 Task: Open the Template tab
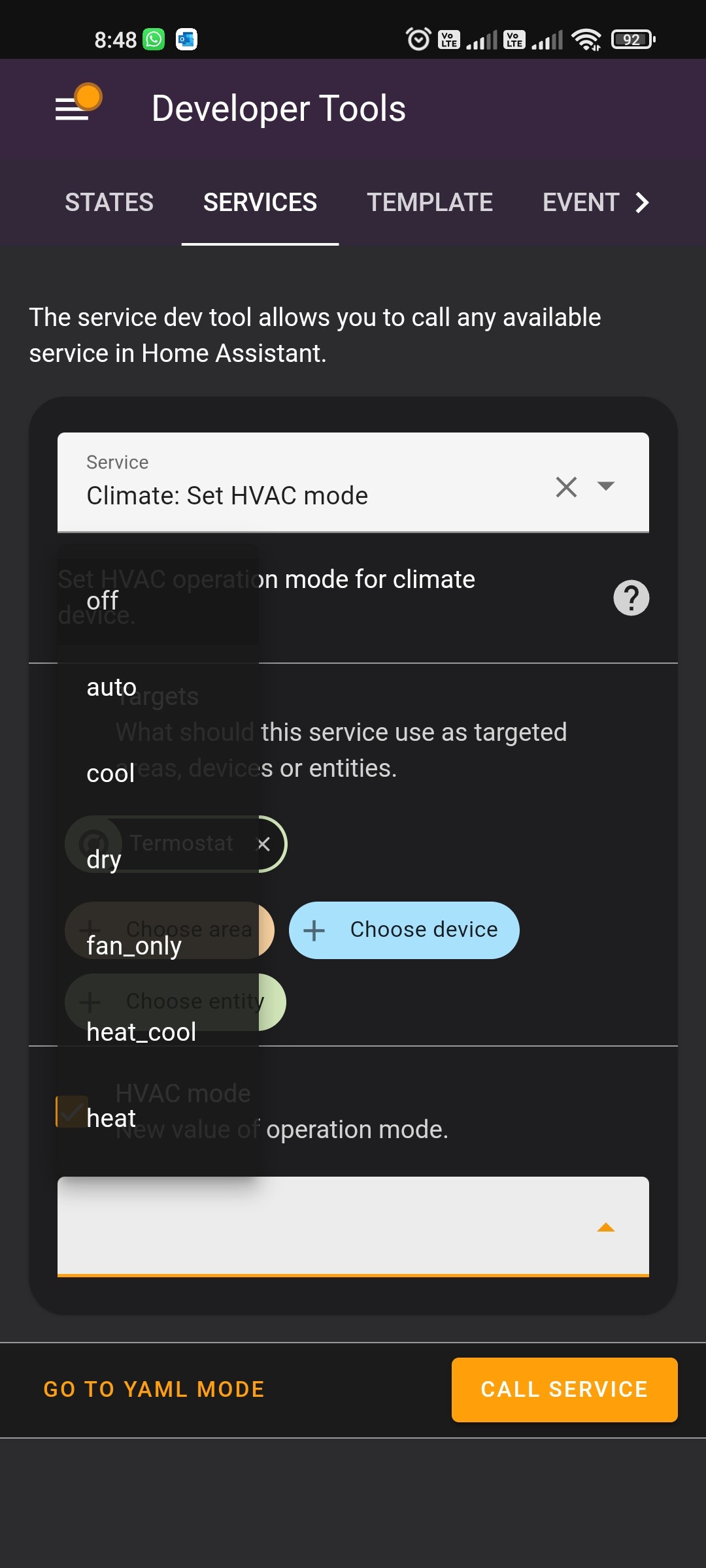point(429,203)
